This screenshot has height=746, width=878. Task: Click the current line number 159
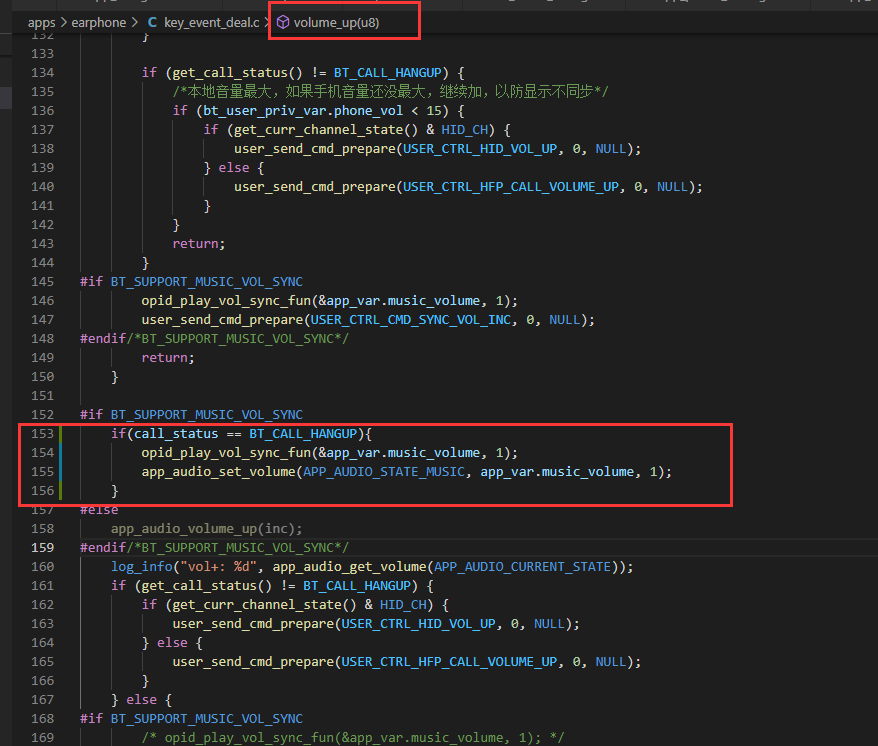[x=43, y=548]
